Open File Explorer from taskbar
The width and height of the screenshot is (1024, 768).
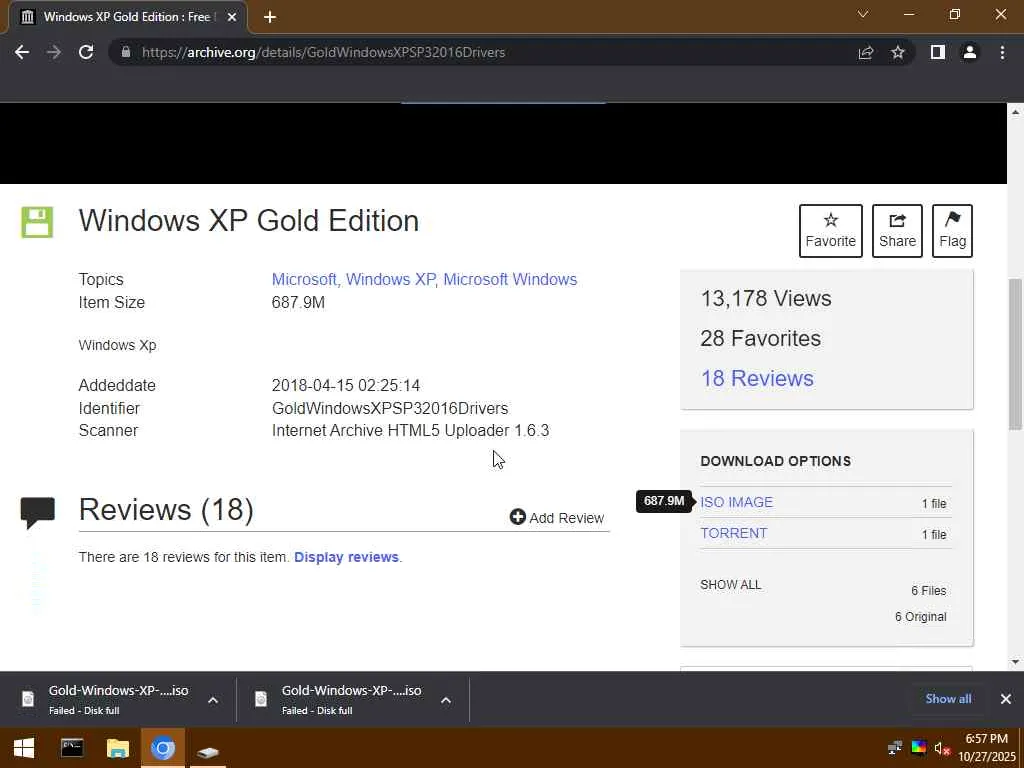(x=118, y=748)
